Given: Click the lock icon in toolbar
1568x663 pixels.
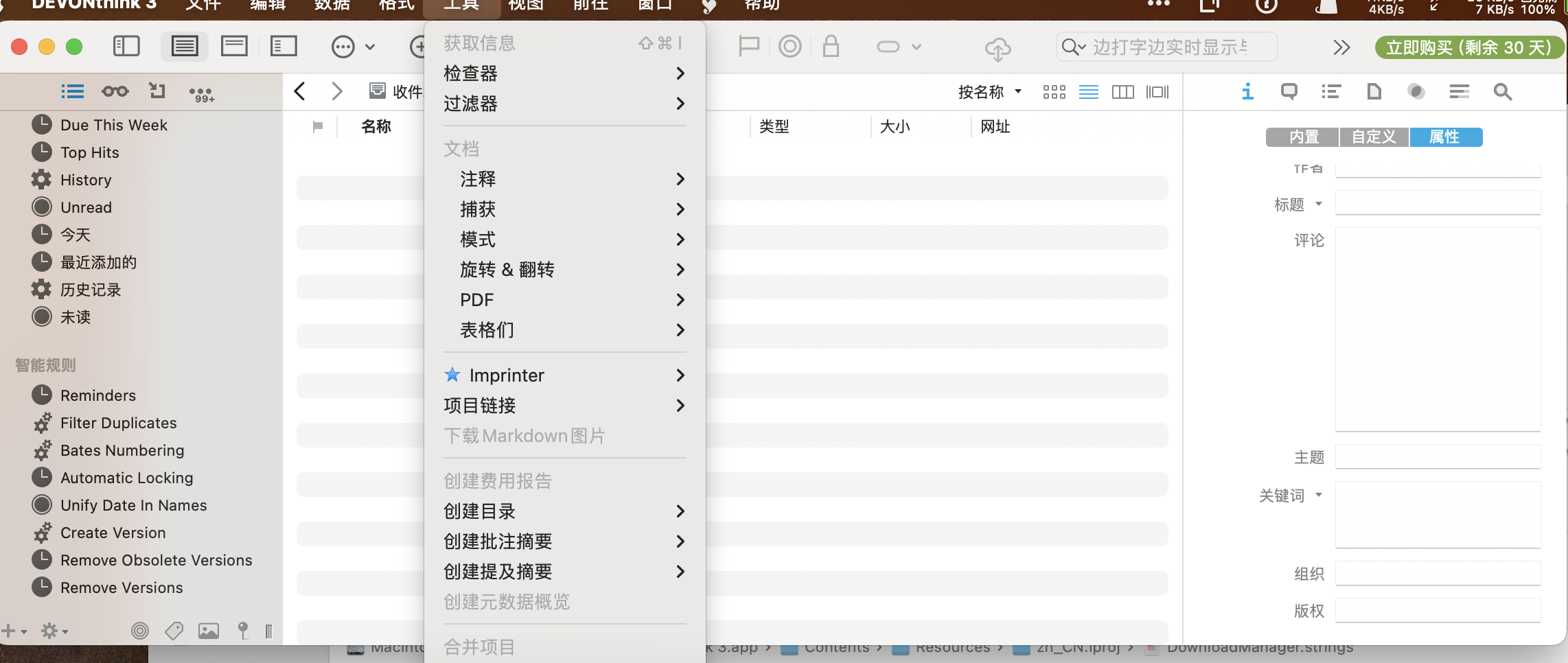Looking at the screenshot, I should click(x=831, y=47).
